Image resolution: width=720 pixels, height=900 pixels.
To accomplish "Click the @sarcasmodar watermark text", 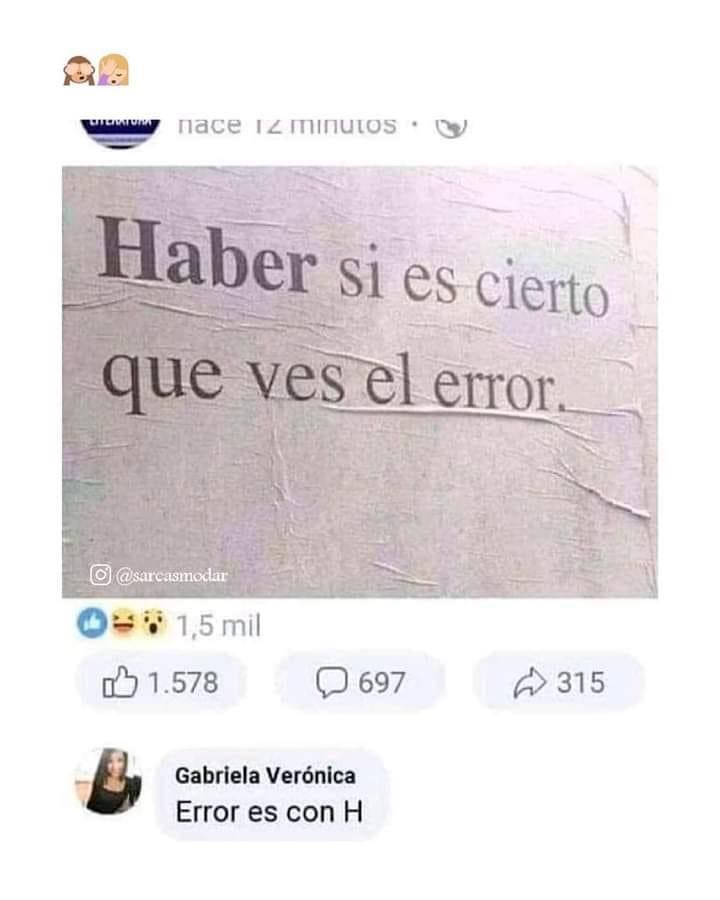I will [x=172, y=575].
